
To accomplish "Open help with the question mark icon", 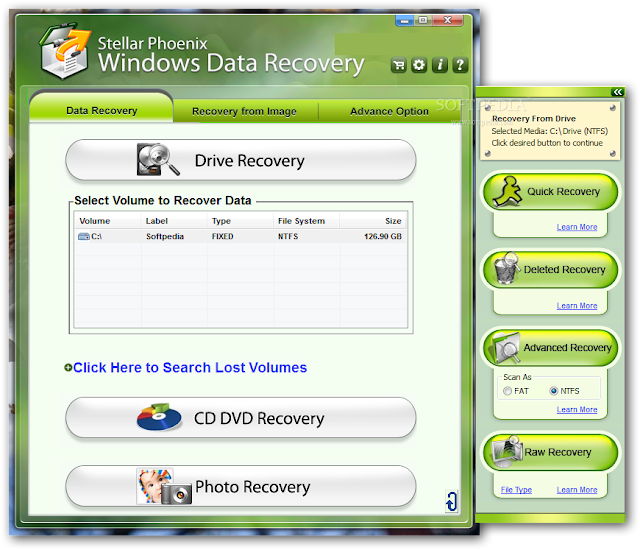I will 460,65.
